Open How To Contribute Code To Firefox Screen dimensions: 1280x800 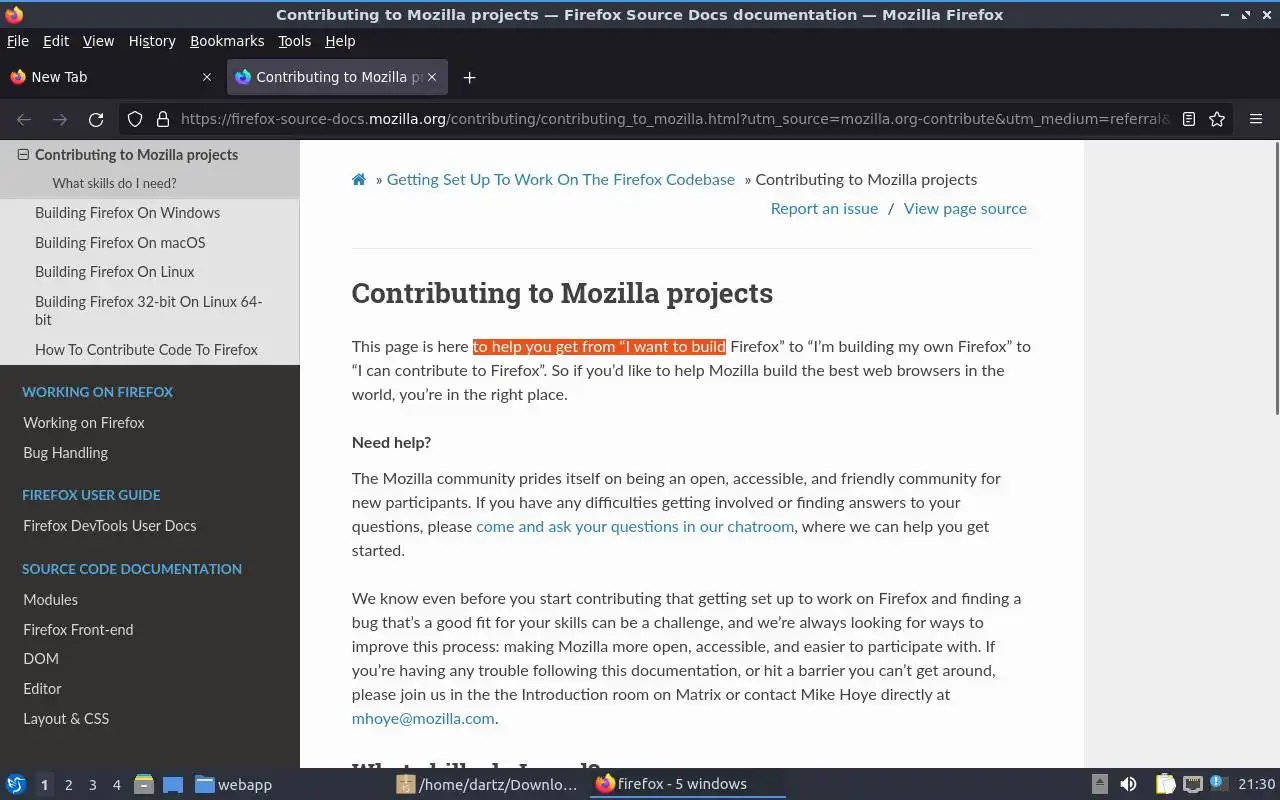pos(146,350)
